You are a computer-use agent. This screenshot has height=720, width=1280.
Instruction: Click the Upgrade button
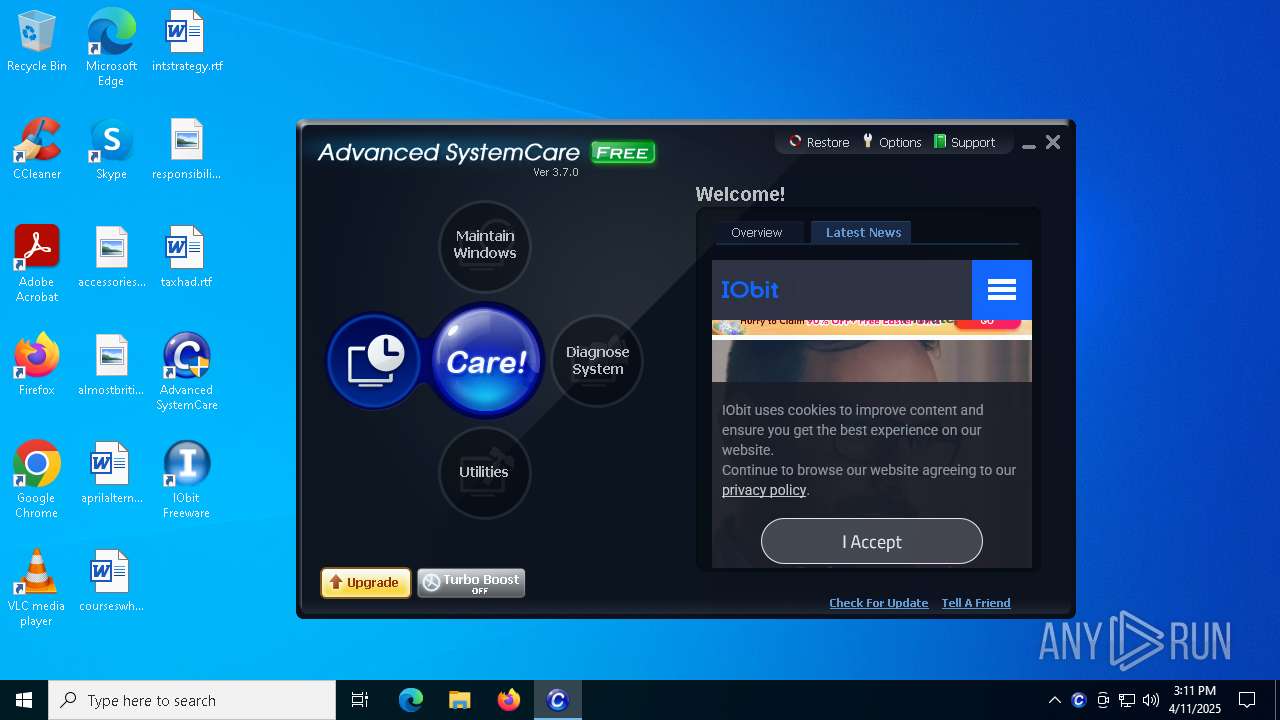click(365, 583)
